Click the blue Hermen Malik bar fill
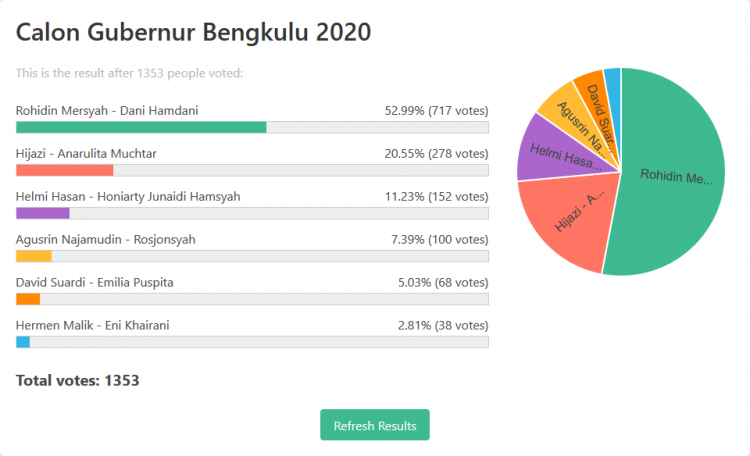The width and height of the screenshot is (750, 456). pyautogui.click(x=23, y=342)
